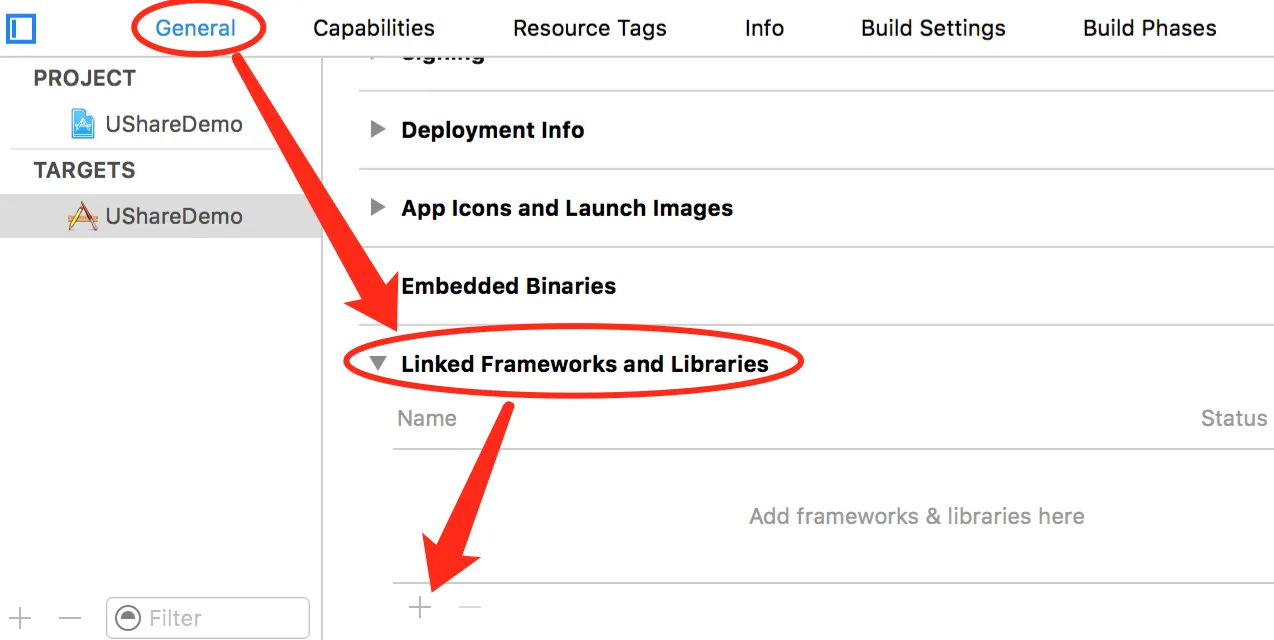Go to the Build Settings tab
This screenshot has width=1274, height=640.
coord(933,28)
